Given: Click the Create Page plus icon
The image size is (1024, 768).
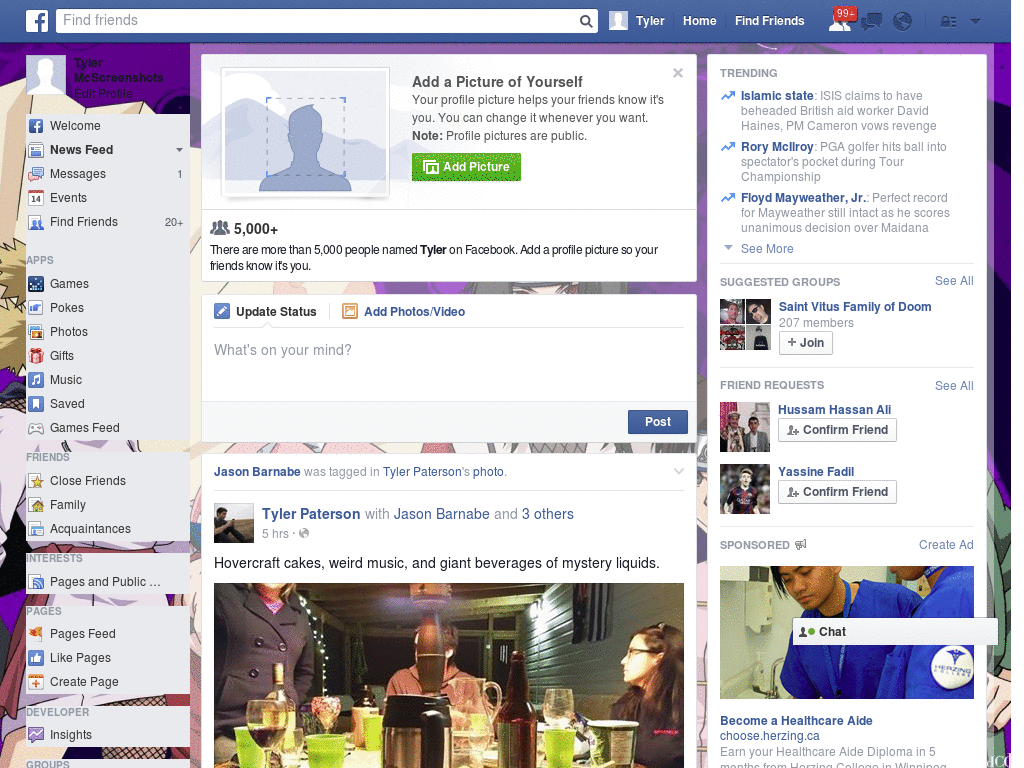Looking at the screenshot, I should [36, 682].
